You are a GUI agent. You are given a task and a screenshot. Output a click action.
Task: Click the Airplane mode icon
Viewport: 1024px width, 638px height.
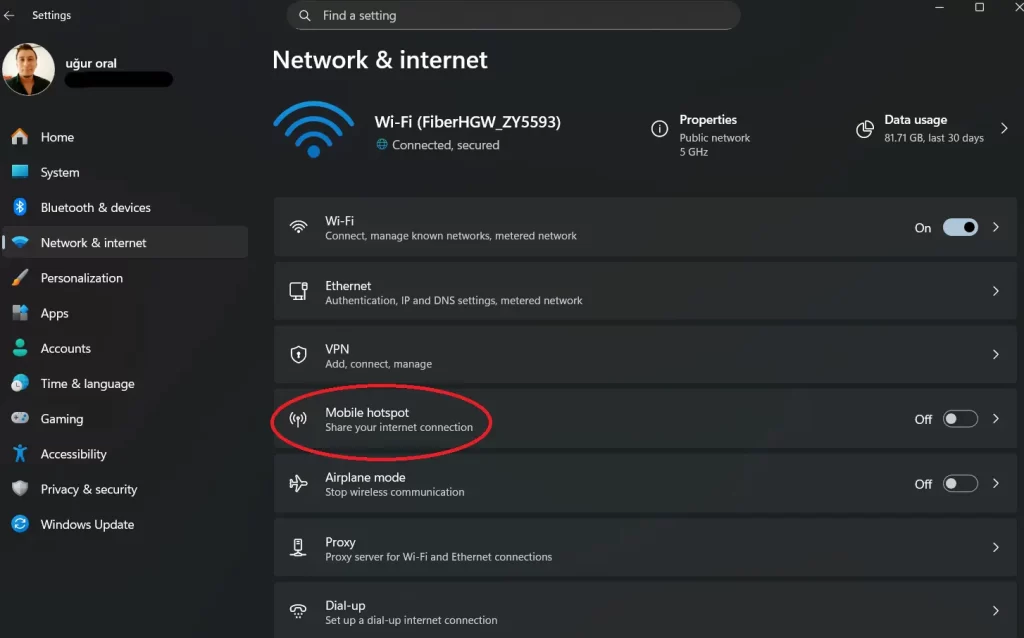click(x=298, y=484)
